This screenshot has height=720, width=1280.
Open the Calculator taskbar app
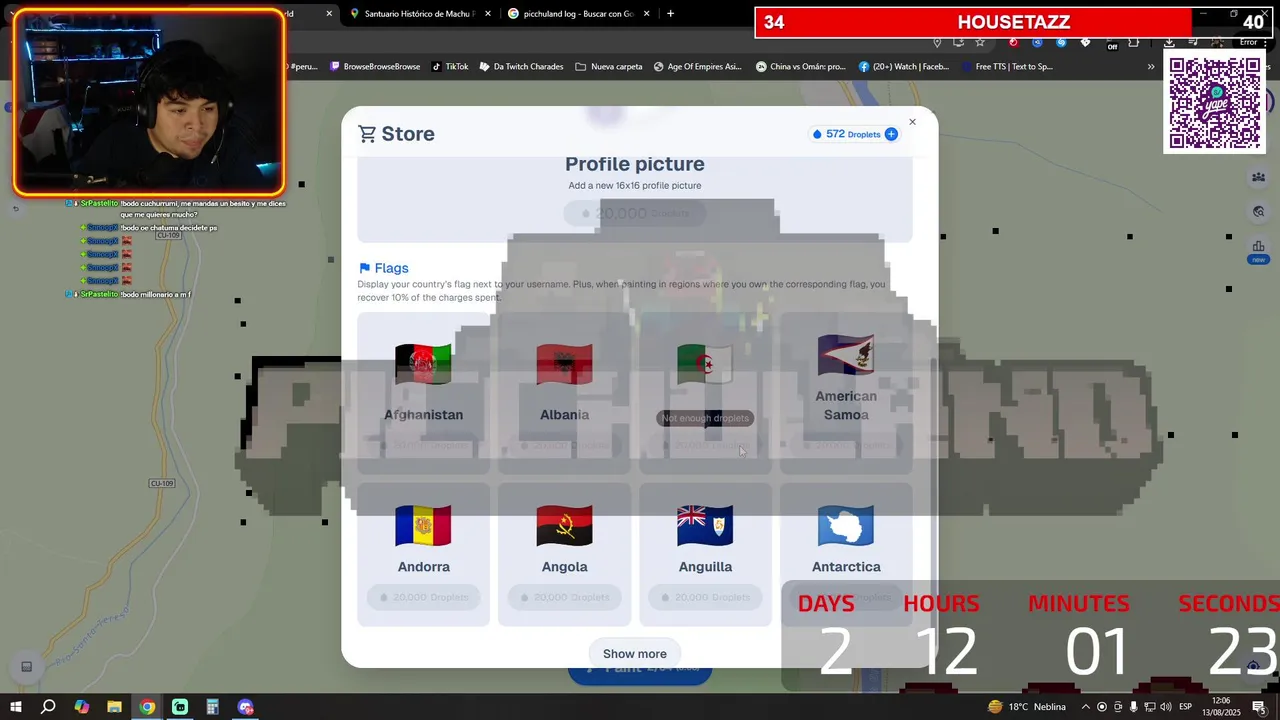[212, 707]
